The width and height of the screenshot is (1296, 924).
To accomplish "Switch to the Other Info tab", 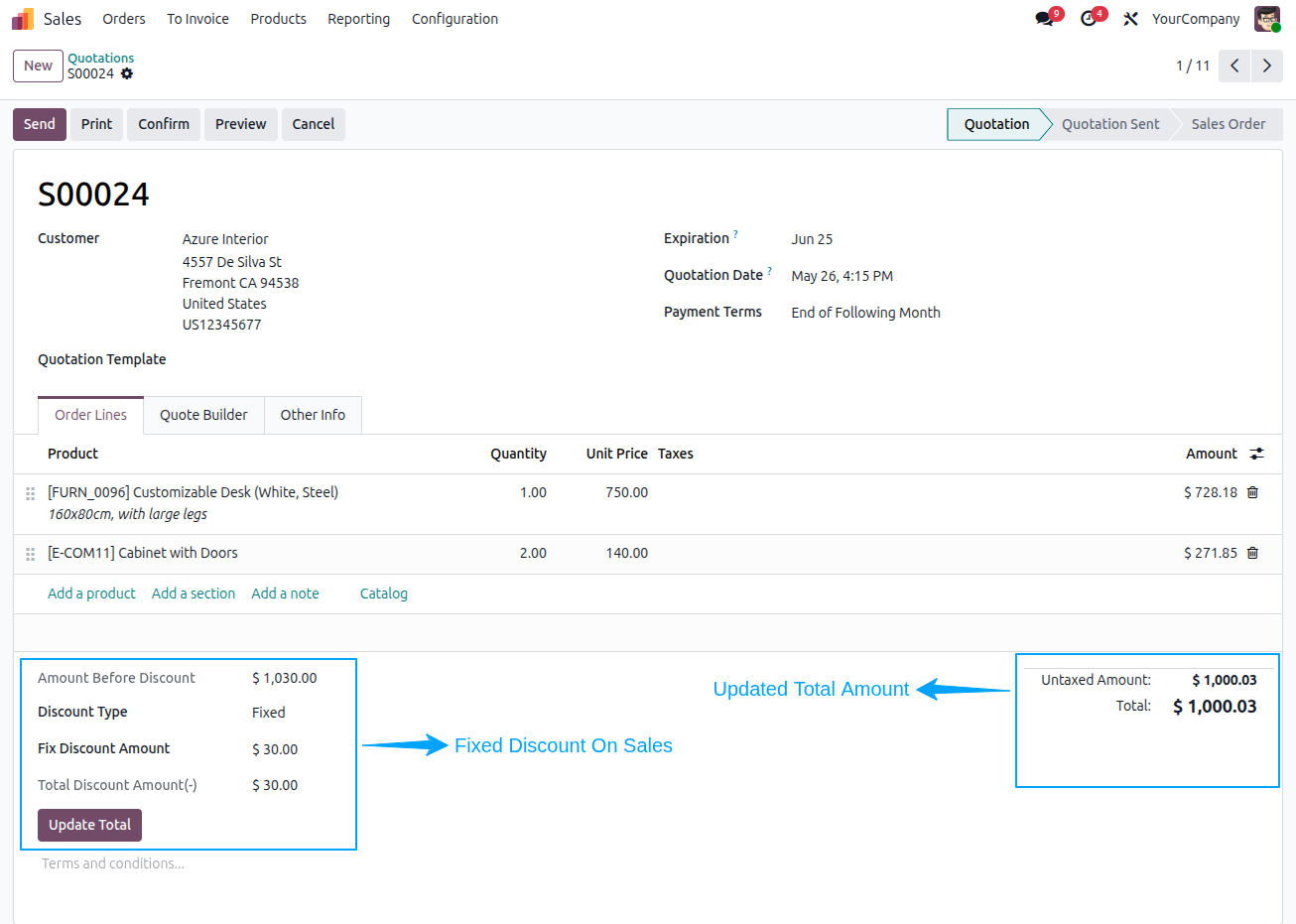I will 313,415.
